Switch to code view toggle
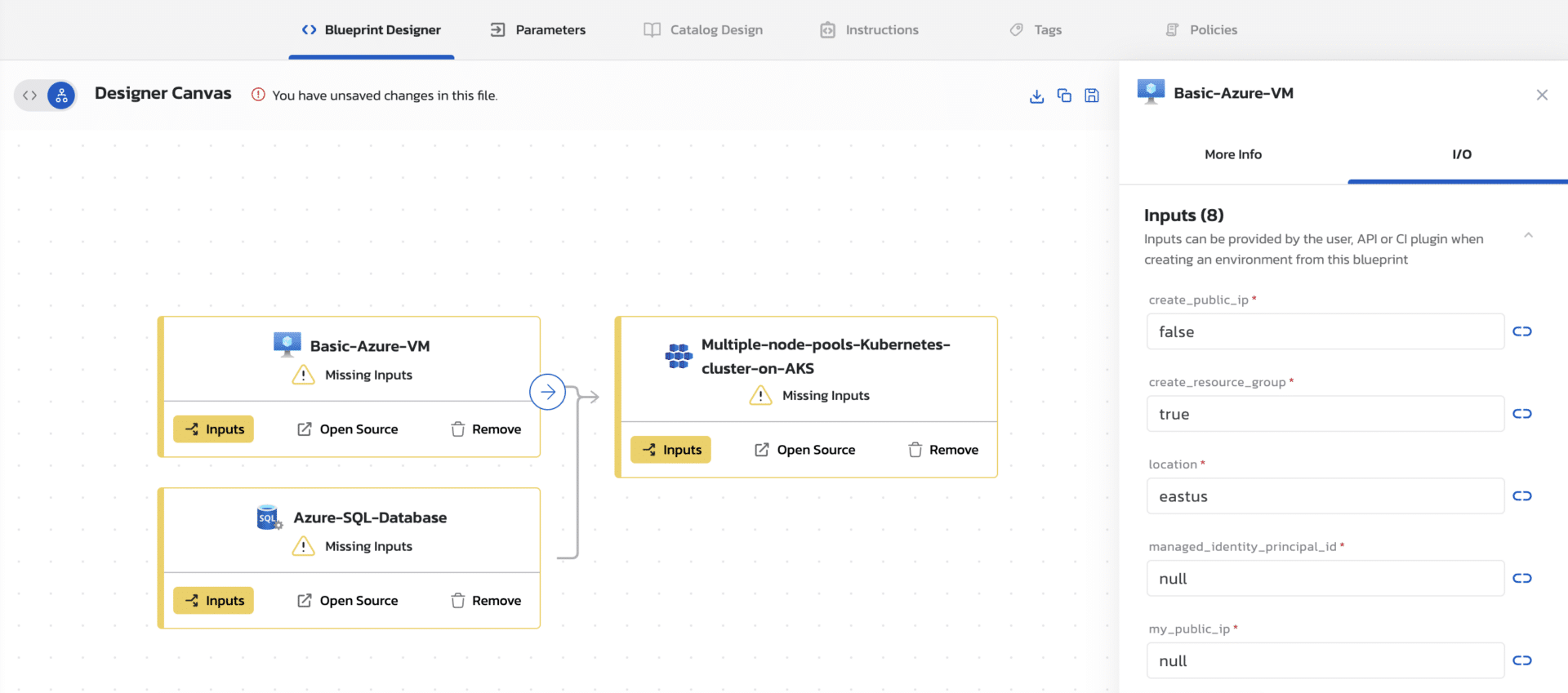This screenshot has height=693, width=1568. (30, 96)
